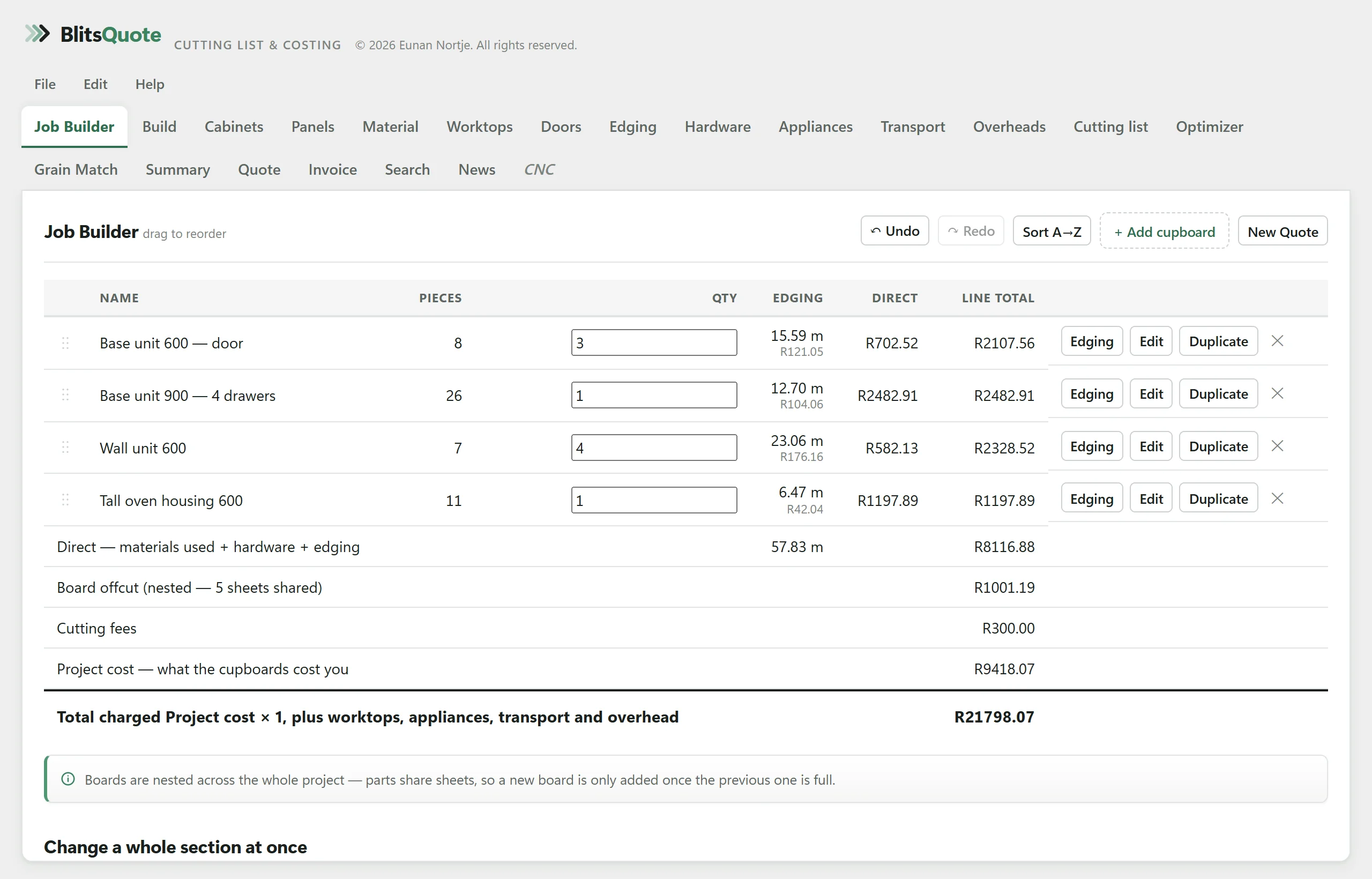
Task: Edit the Base unit 900 — 4 drawers row
Action: 1151,393
